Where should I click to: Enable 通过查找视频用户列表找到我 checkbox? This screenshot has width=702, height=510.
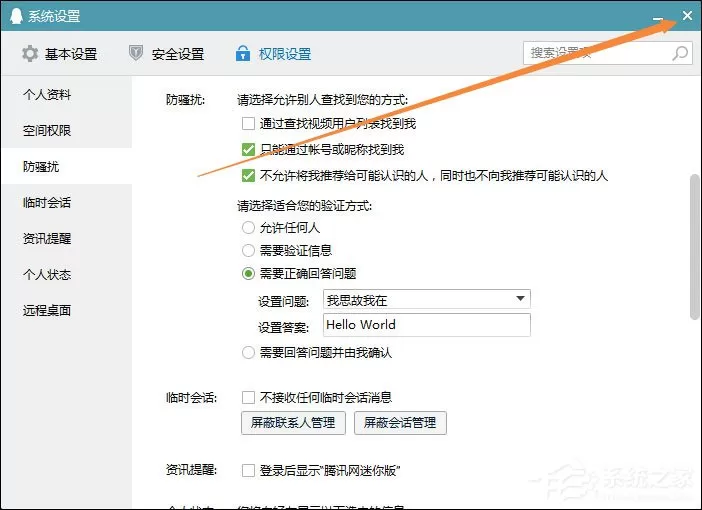248,123
